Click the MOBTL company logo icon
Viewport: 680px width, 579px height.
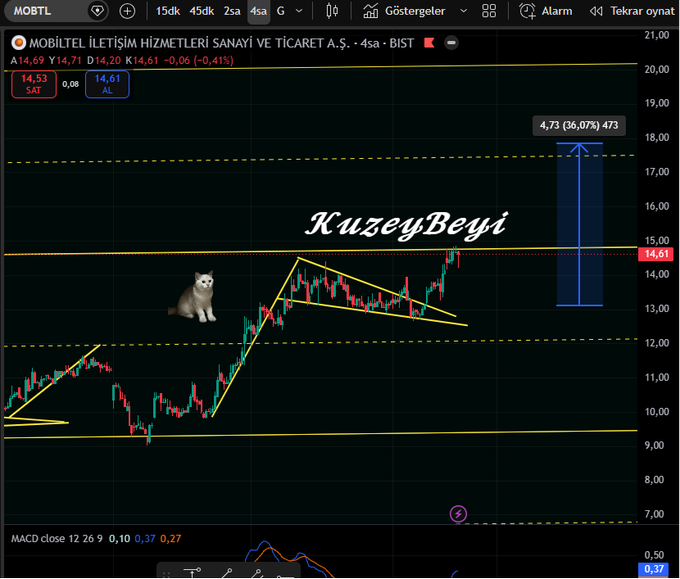[x=19, y=43]
